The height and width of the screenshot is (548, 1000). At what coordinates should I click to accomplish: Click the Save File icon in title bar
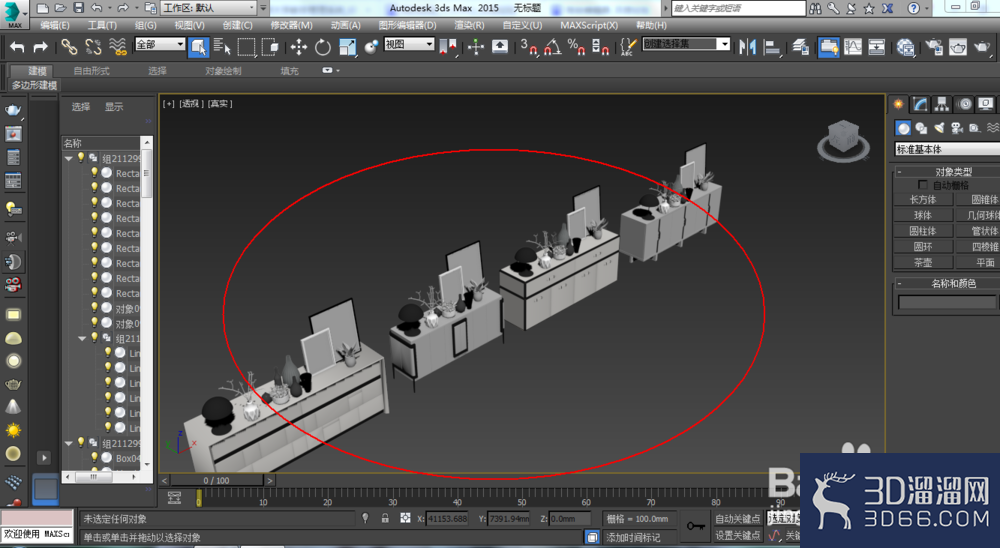click(78, 8)
